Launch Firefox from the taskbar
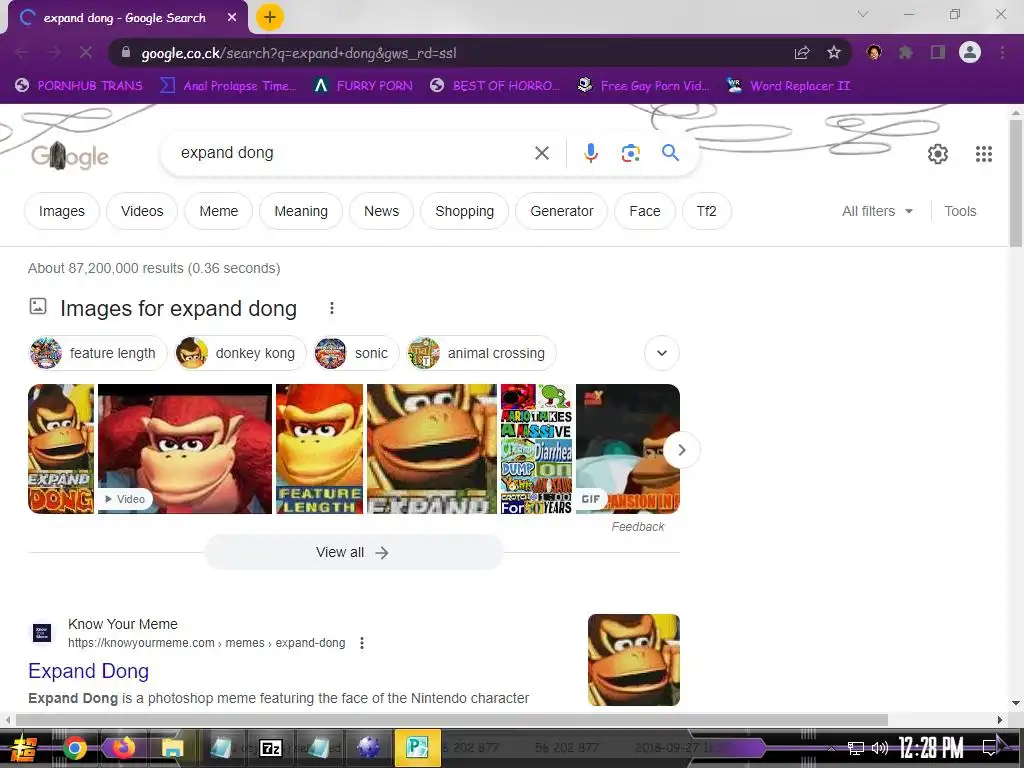This screenshot has width=1024, height=768. click(123, 747)
